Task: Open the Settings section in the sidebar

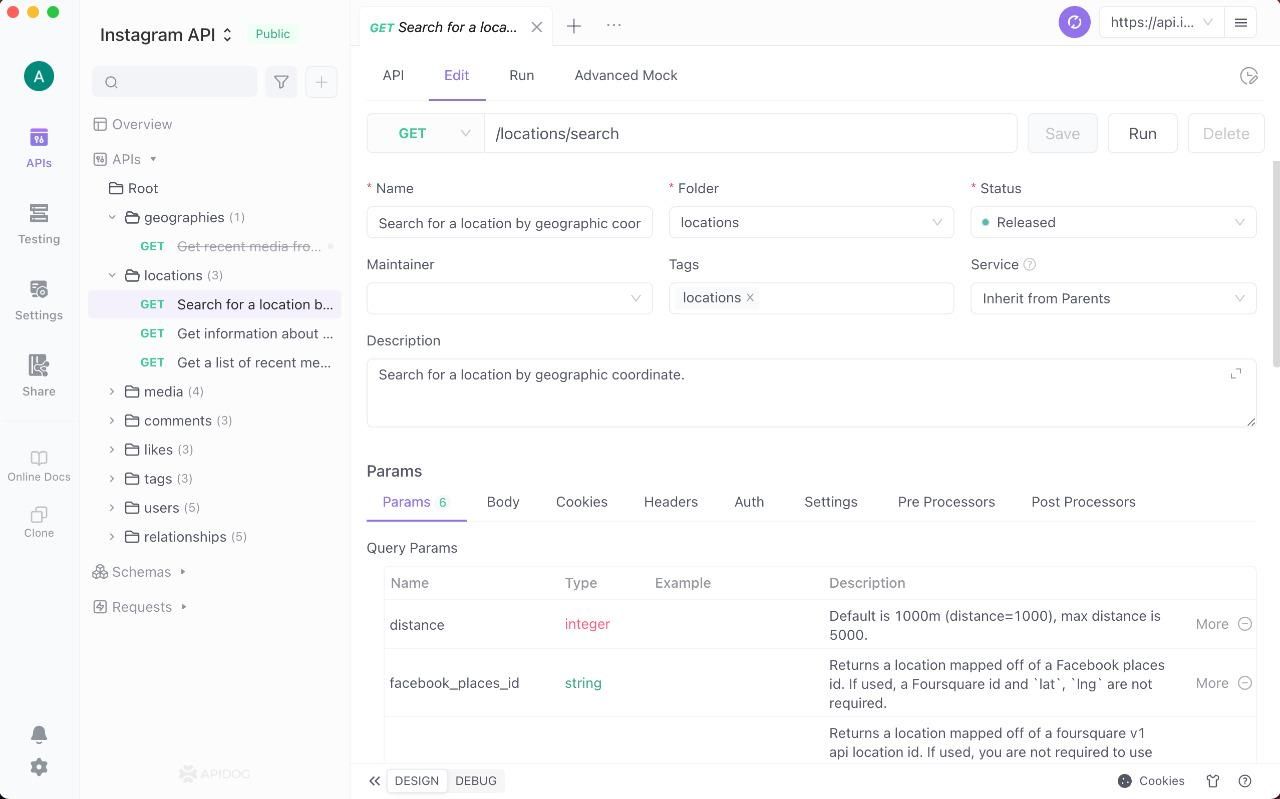Action: (x=39, y=299)
